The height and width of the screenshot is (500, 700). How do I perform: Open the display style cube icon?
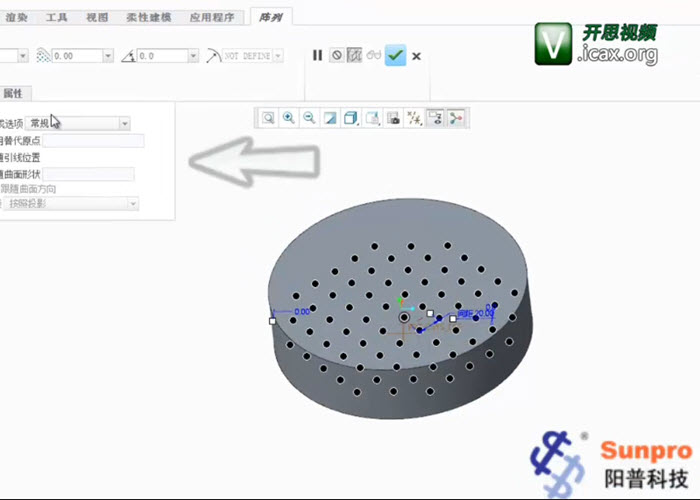(x=351, y=118)
